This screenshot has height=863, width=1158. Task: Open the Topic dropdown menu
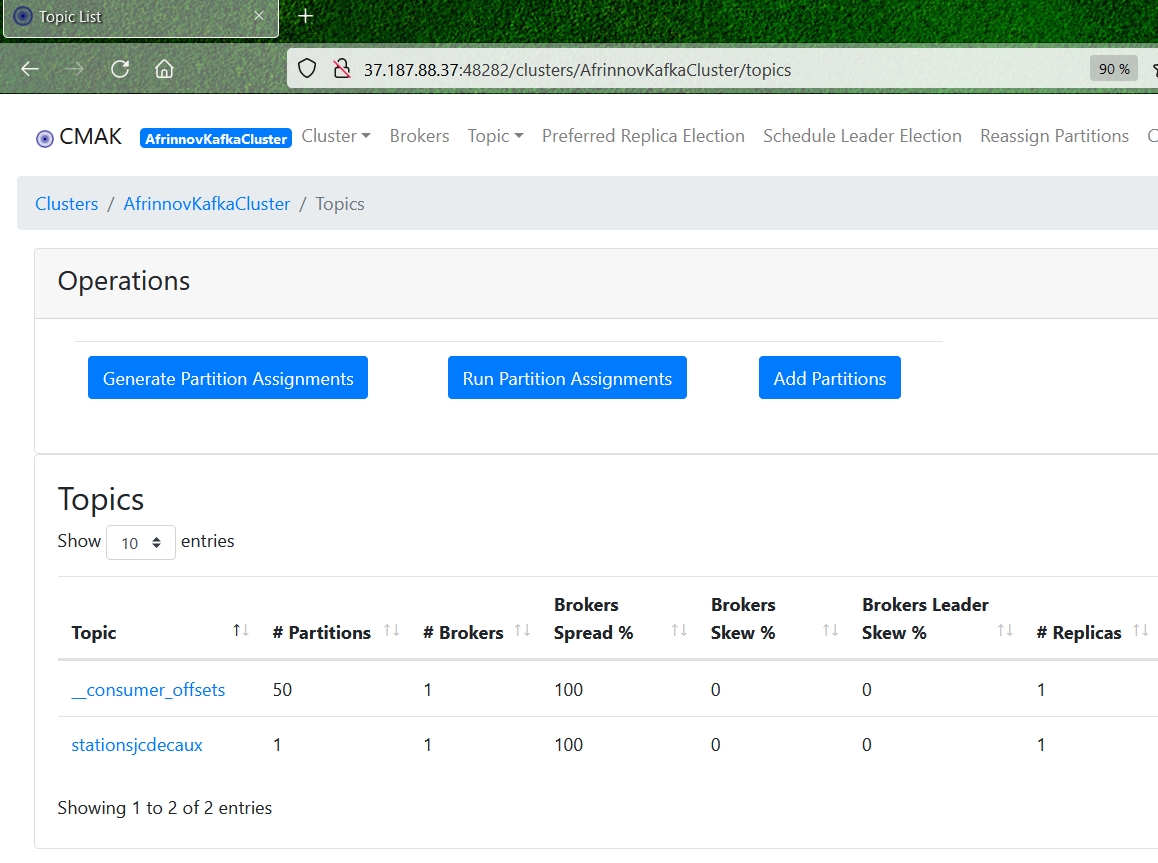click(x=496, y=136)
